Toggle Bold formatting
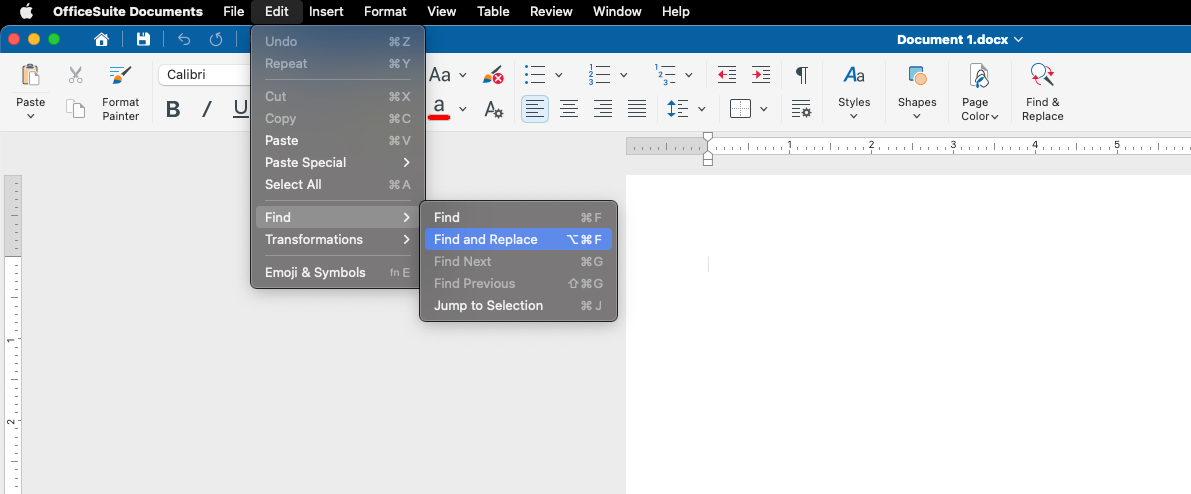 click(173, 109)
